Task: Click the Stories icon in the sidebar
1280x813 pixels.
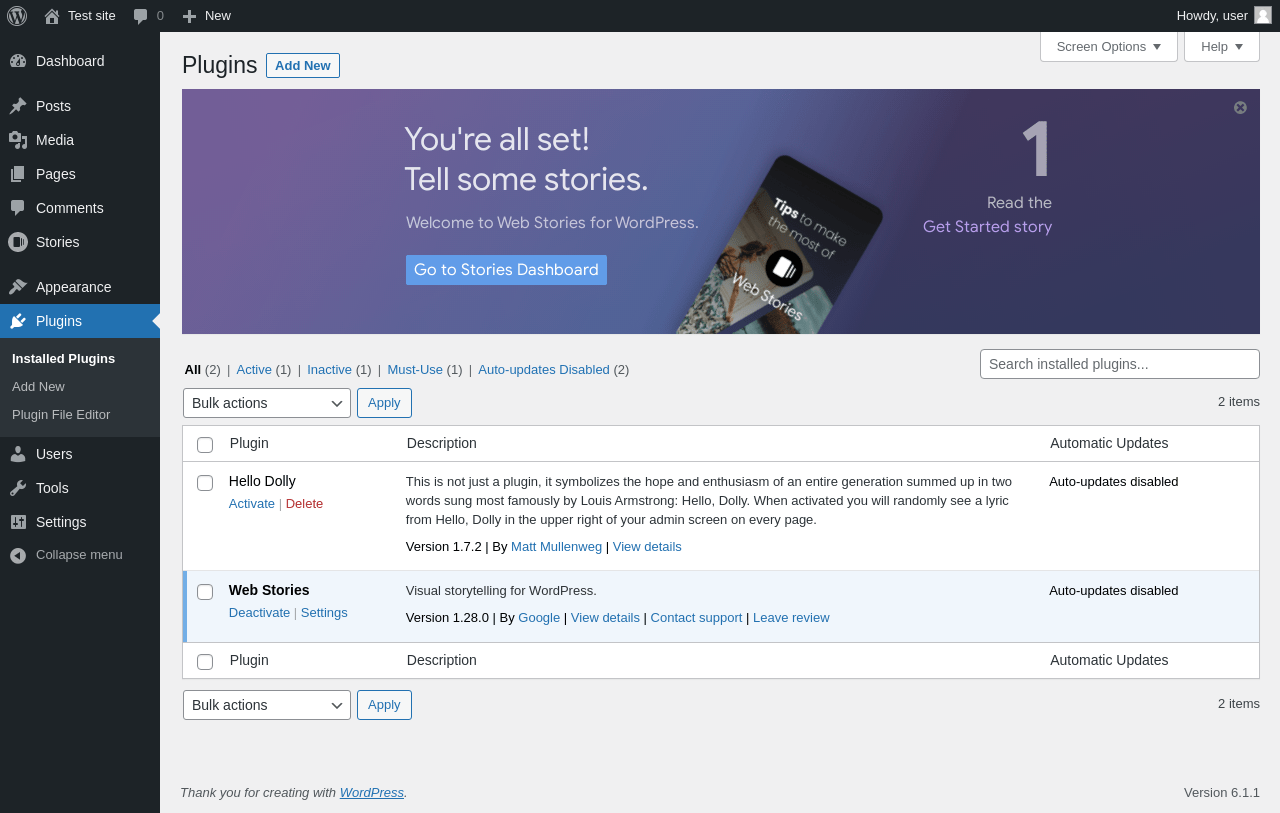Action: pos(18,242)
